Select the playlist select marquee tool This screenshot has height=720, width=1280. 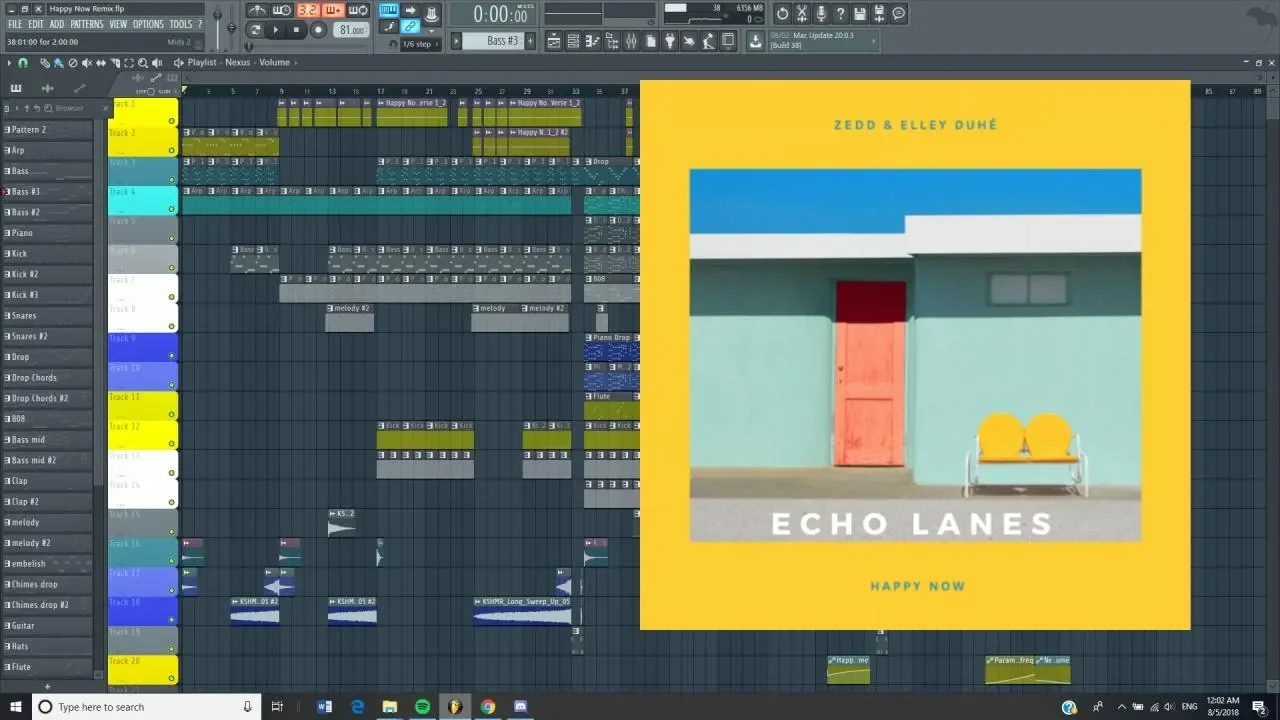129,62
